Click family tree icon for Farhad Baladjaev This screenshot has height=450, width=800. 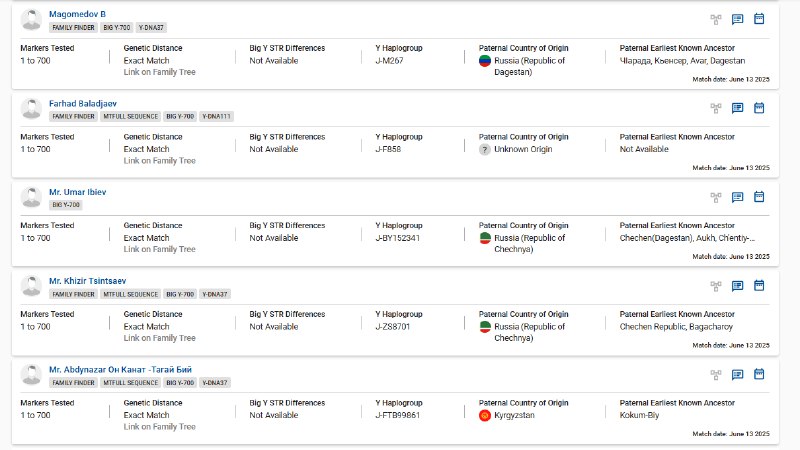(716, 108)
